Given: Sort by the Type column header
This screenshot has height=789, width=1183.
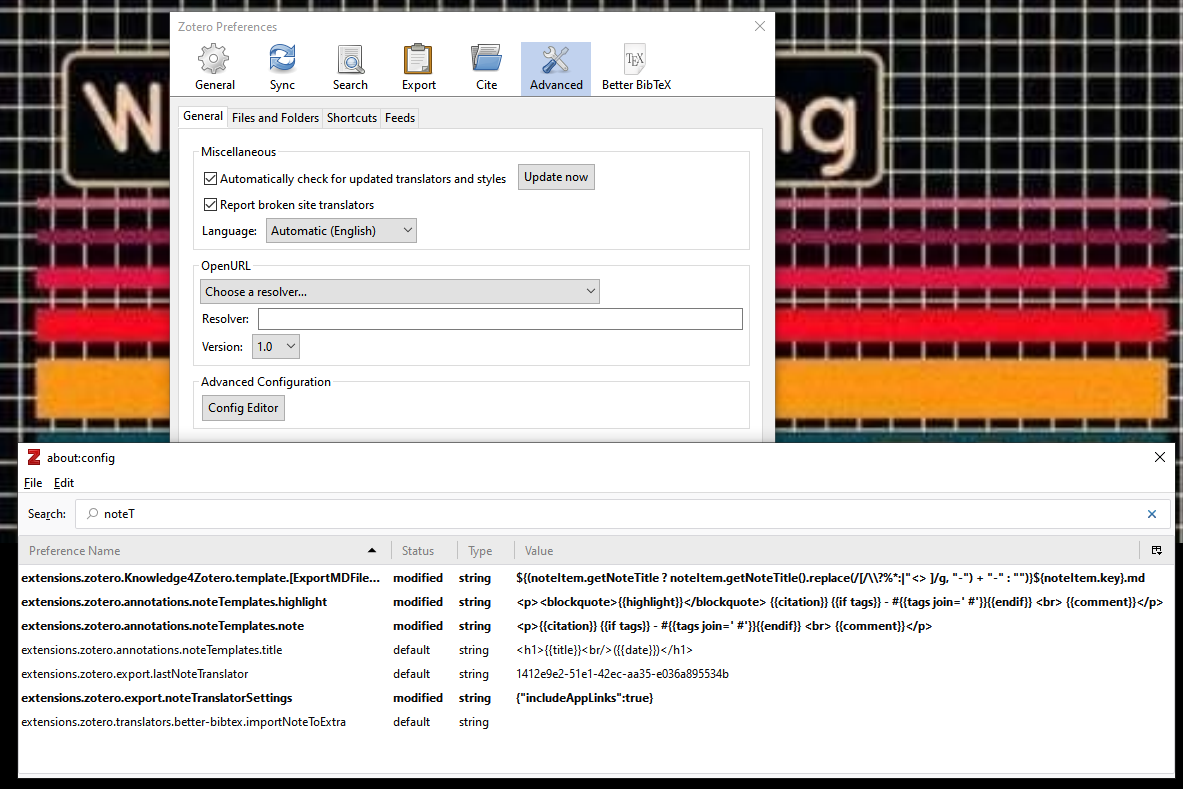Looking at the screenshot, I should [485, 551].
